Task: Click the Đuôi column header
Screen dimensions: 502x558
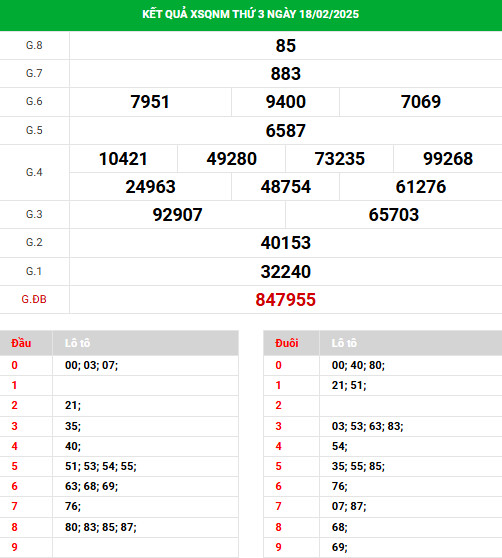Action: tap(287, 343)
